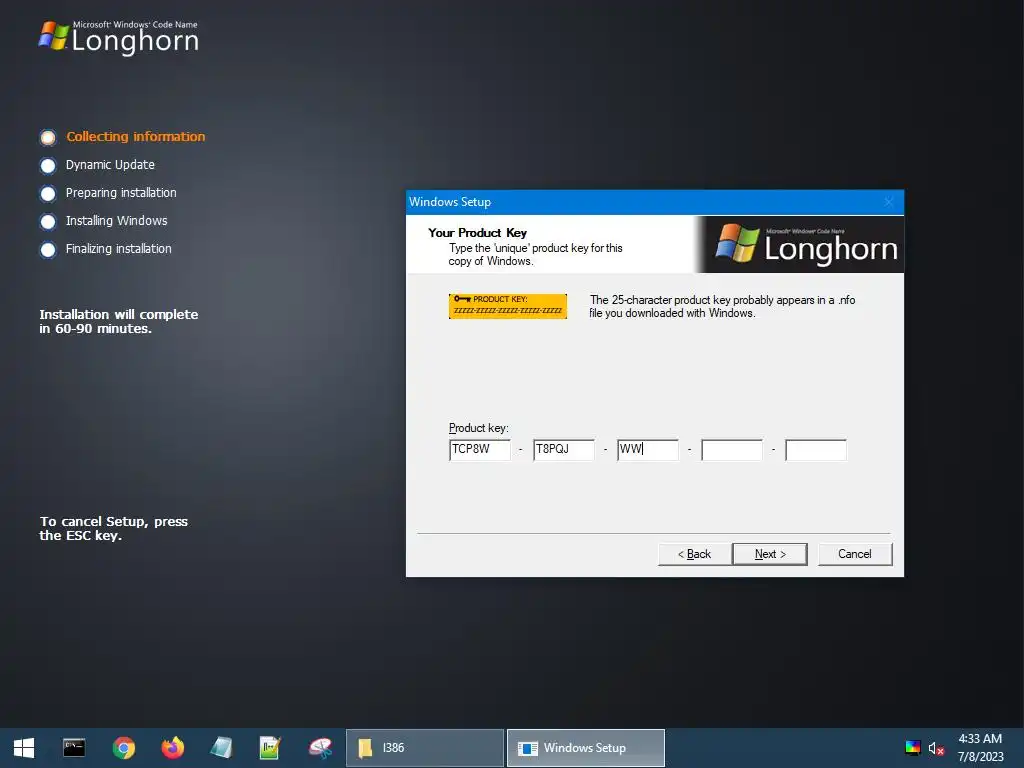The image size is (1024, 768).
Task: Click the yellow PRODUCT KEY sticker image
Action: pyautogui.click(x=507, y=306)
